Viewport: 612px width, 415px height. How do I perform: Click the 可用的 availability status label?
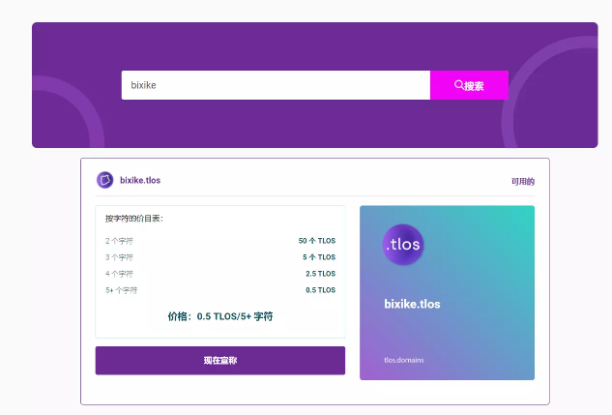[522, 182]
